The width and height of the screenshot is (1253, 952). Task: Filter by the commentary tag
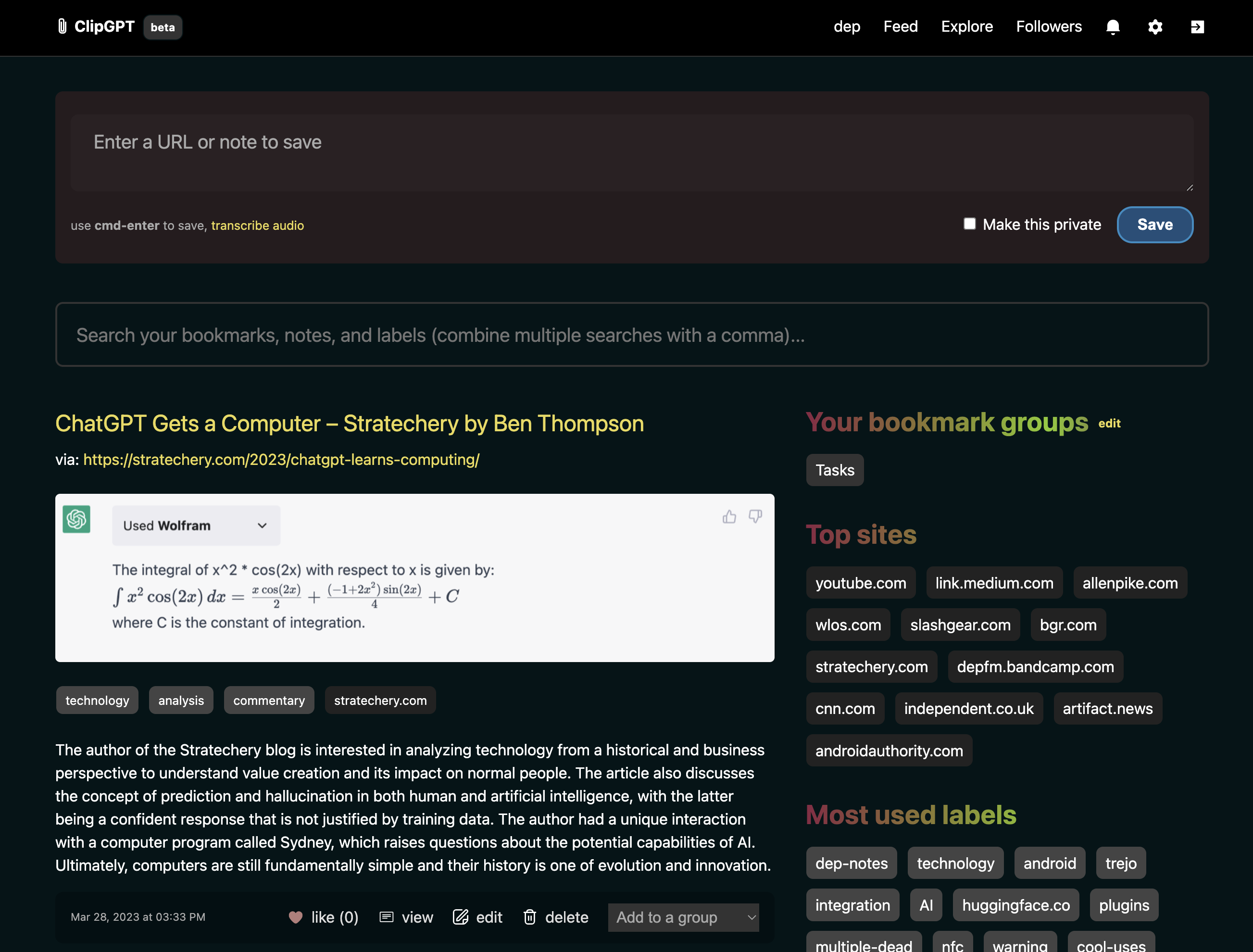269,701
